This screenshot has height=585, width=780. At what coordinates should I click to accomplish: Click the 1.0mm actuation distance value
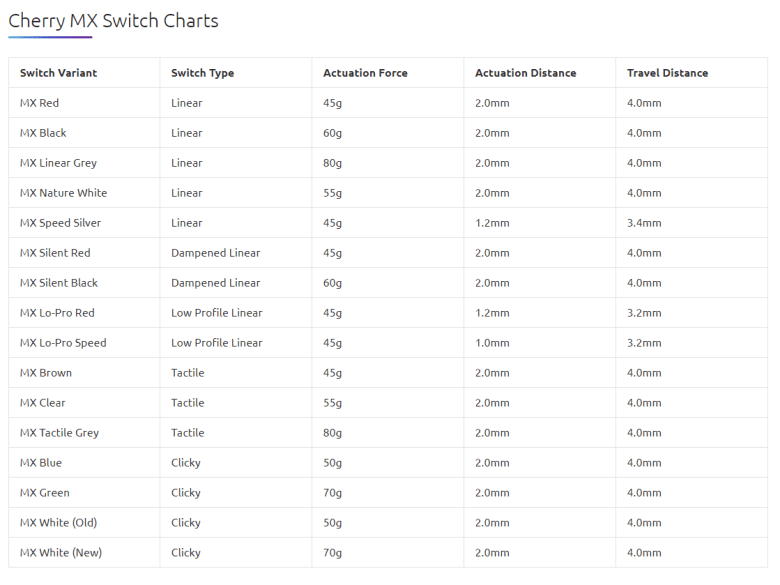click(492, 343)
